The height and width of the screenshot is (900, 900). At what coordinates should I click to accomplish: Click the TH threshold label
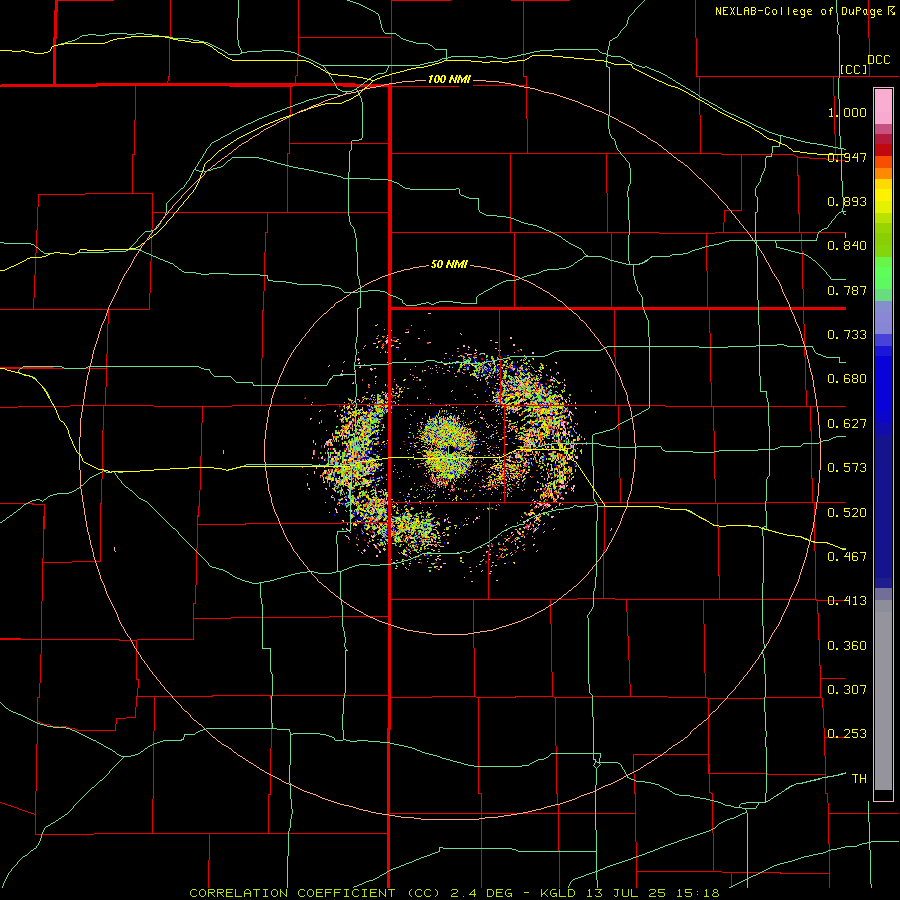[x=859, y=779]
